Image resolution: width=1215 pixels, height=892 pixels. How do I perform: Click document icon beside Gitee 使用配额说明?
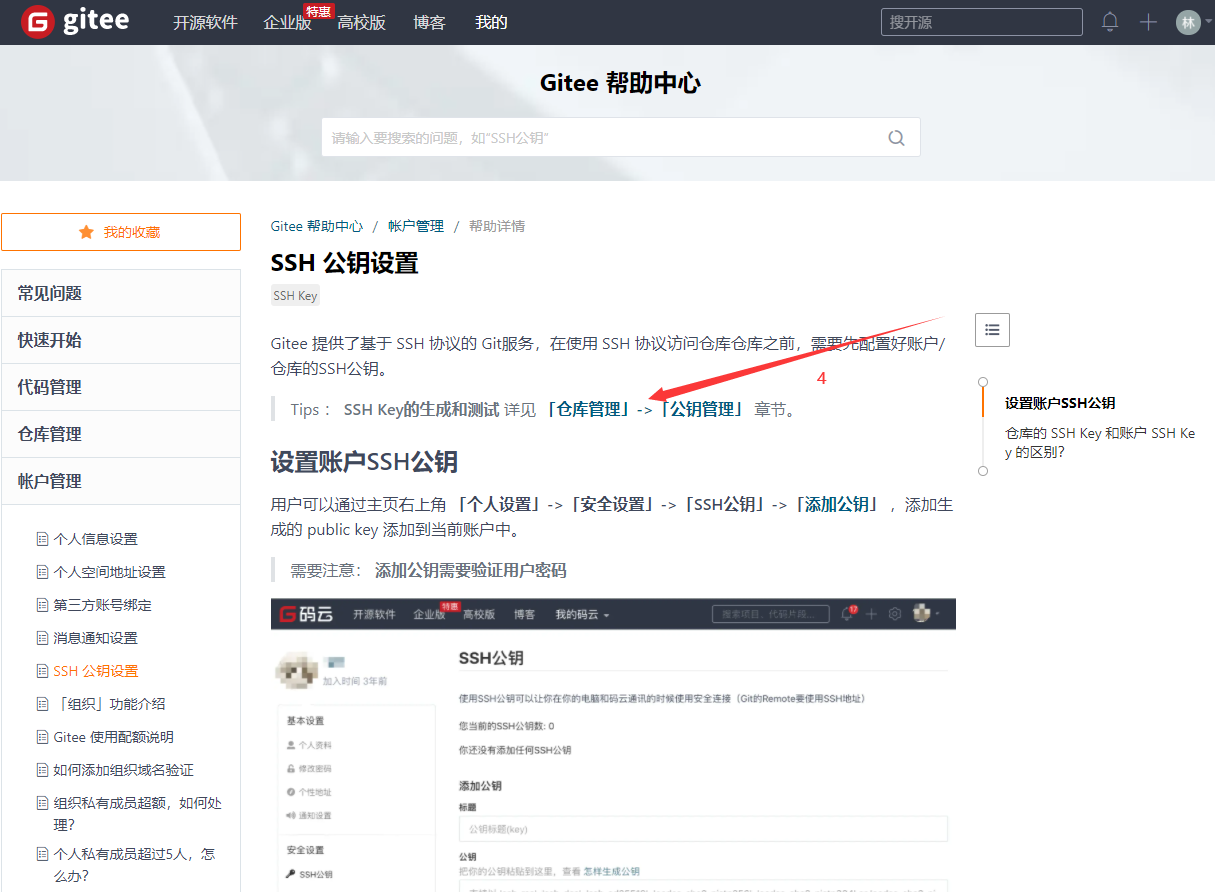42,737
